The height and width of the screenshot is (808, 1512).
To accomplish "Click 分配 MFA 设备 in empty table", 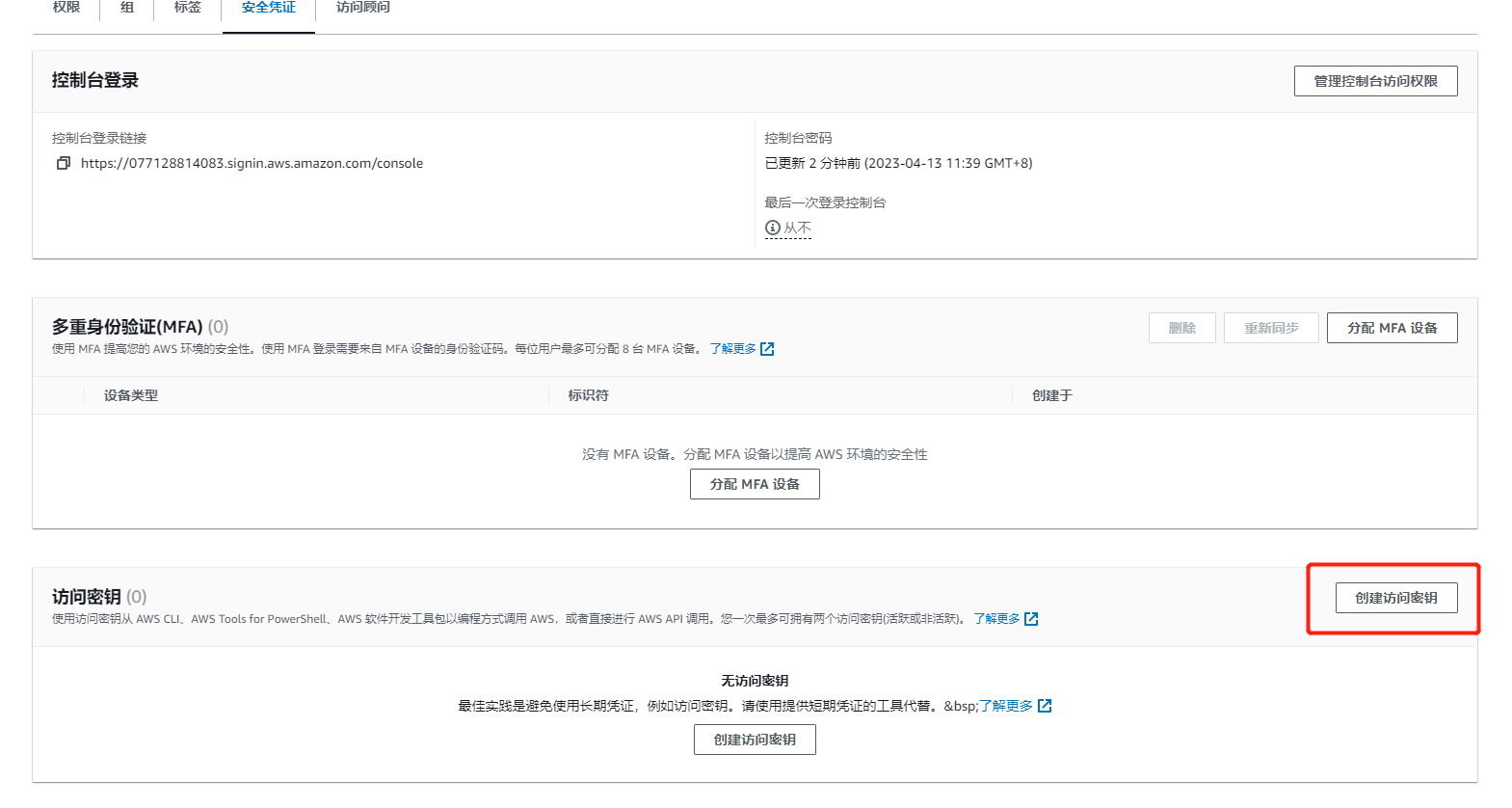I will click(755, 484).
